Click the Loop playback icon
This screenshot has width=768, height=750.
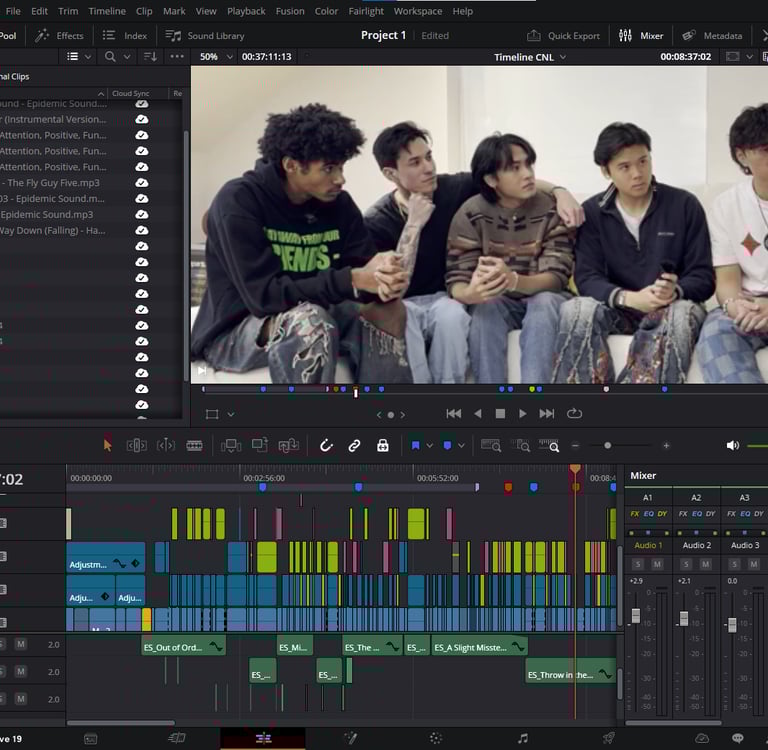tap(574, 413)
